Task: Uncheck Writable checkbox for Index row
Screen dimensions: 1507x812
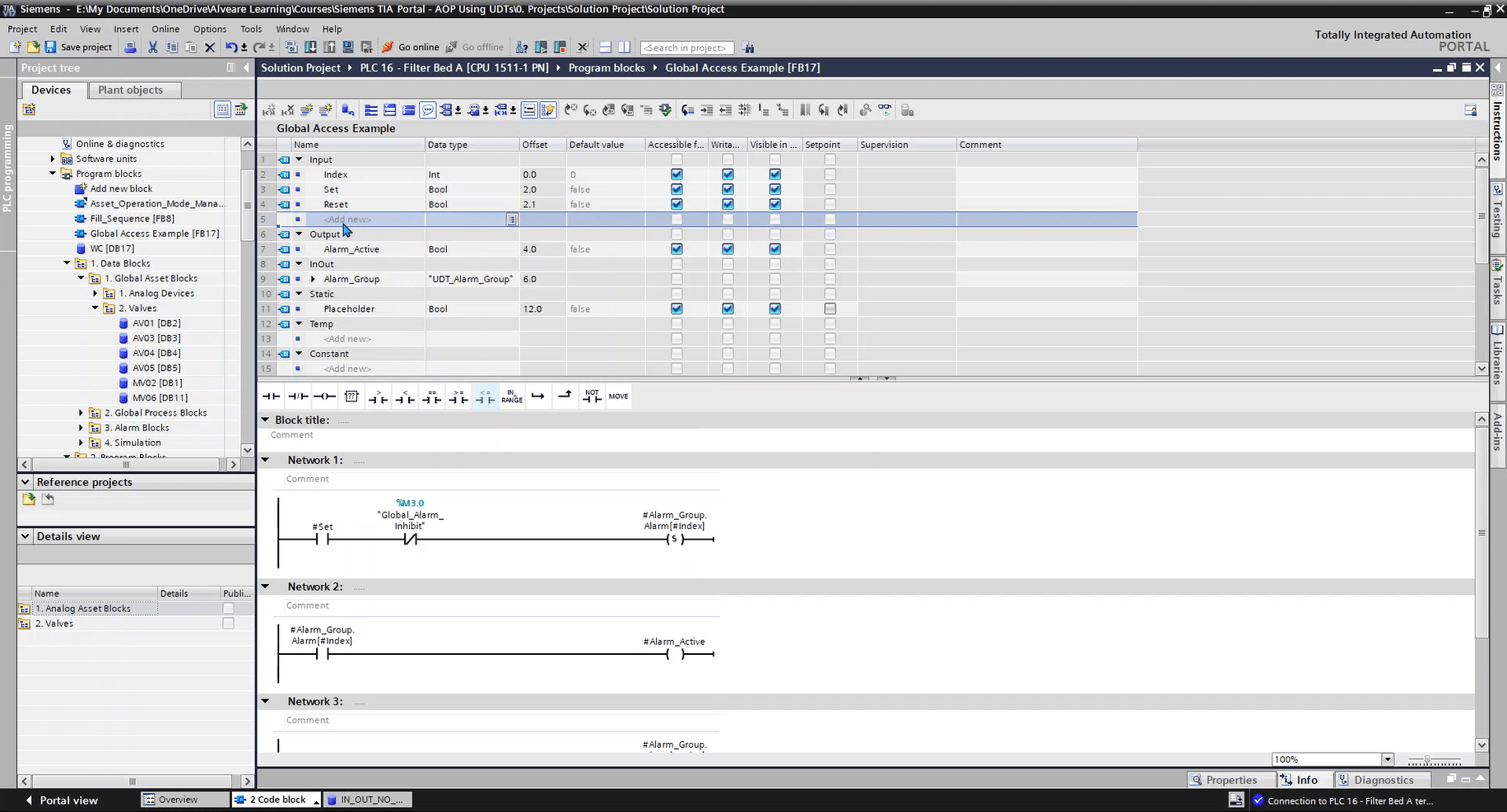Action: click(728, 174)
